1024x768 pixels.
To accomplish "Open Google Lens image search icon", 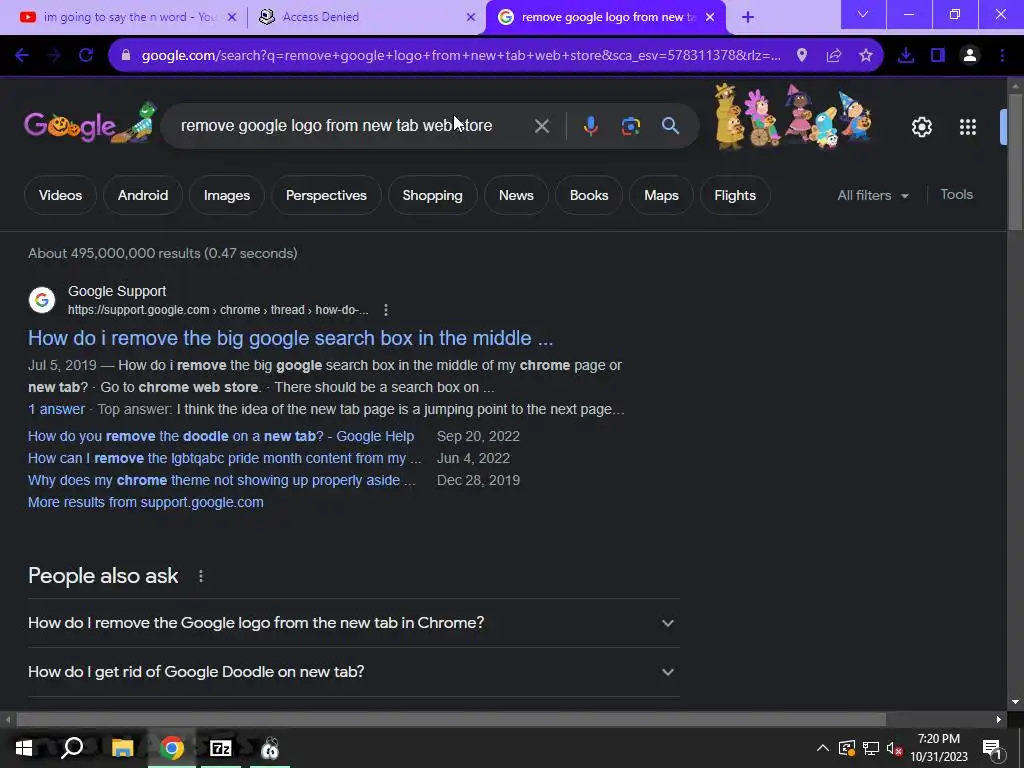I will [x=631, y=126].
